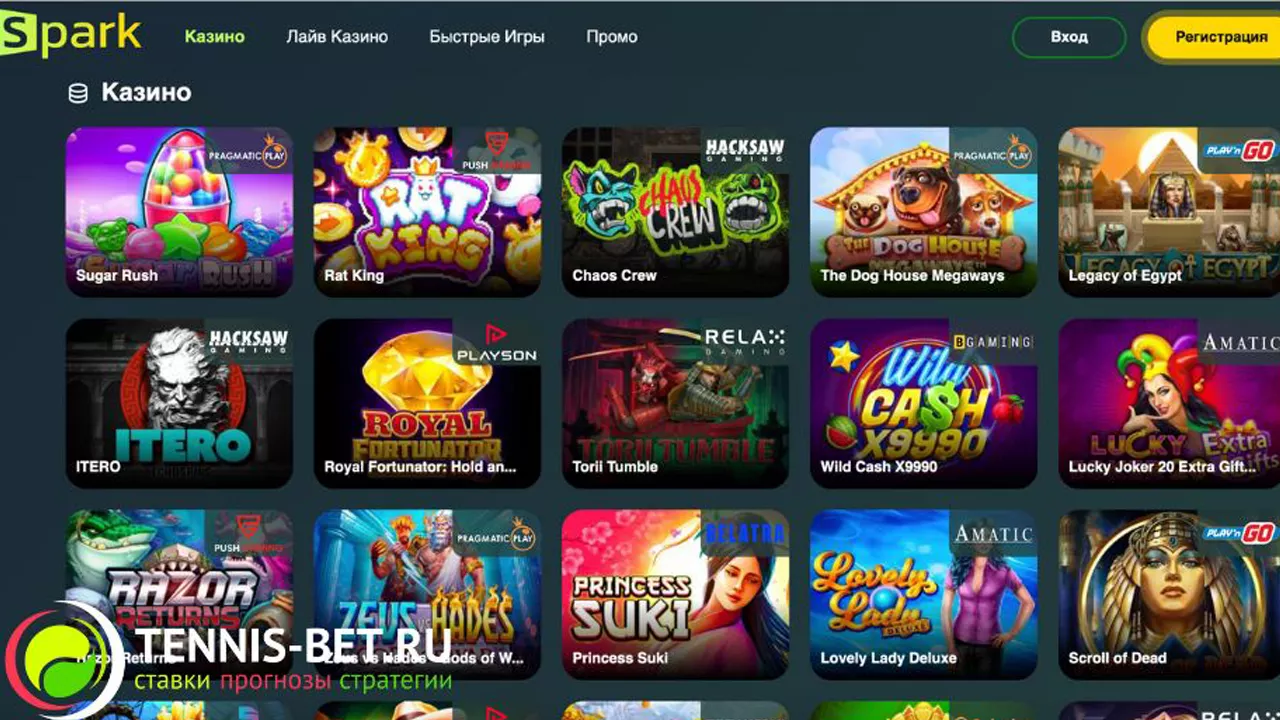
Task: Click the Play'n GO badge on Legacy of Egypt
Action: [x=1238, y=150]
